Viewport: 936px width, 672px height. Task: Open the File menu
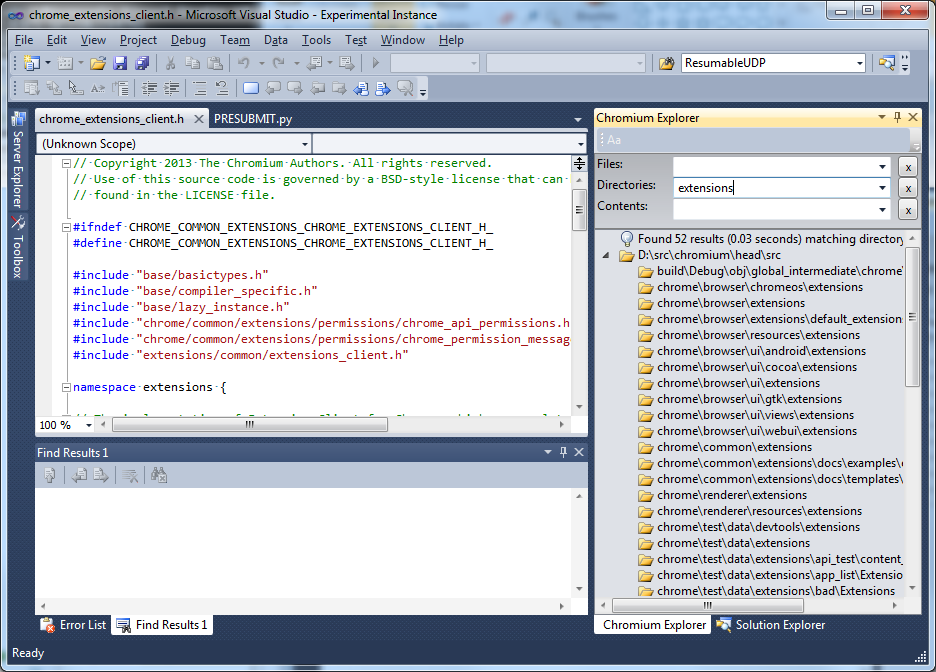point(24,40)
